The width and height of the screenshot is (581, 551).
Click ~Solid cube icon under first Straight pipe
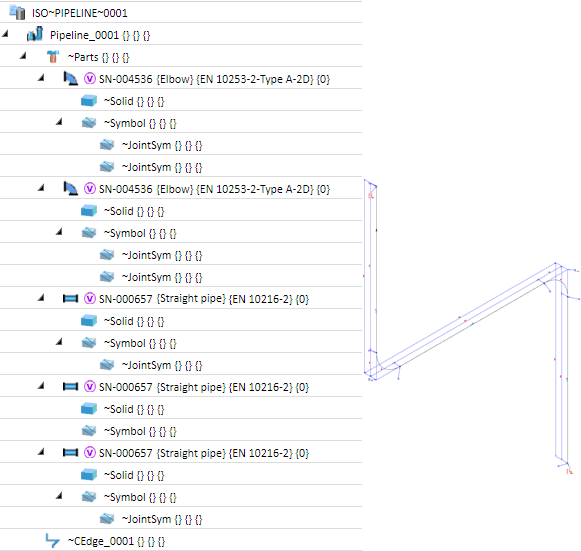89,321
